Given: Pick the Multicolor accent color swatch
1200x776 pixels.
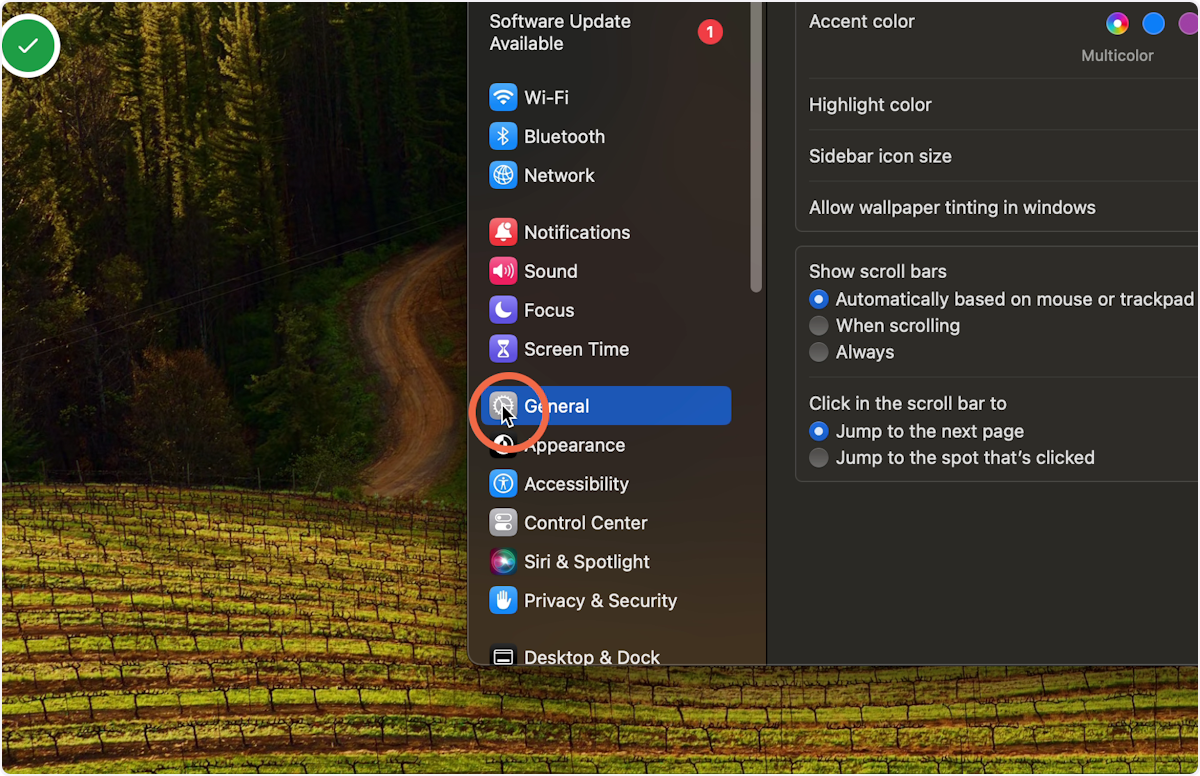Looking at the screenshot, I should coord(1117,23).
